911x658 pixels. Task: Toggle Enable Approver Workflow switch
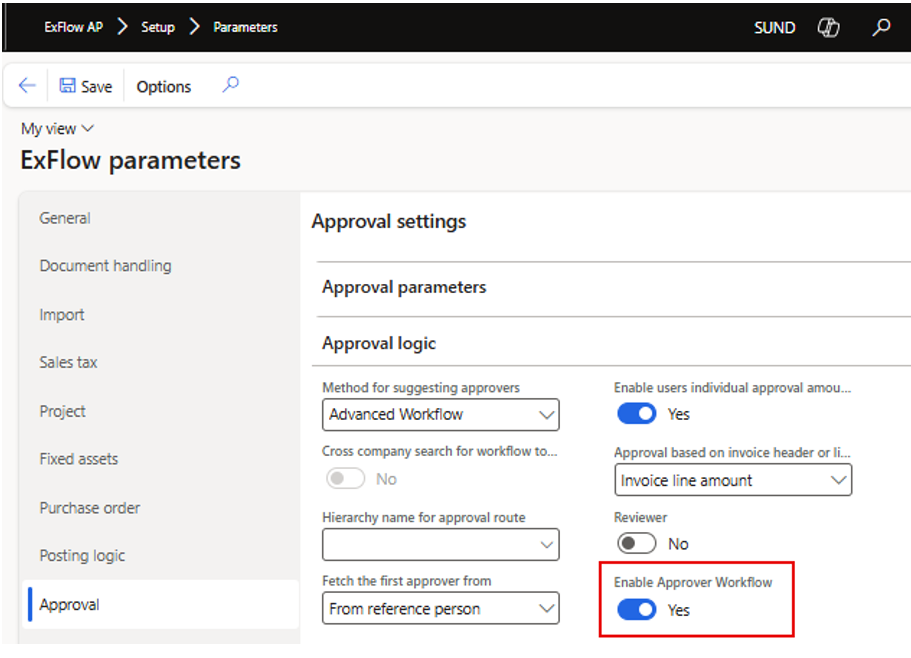coord(637,609)
